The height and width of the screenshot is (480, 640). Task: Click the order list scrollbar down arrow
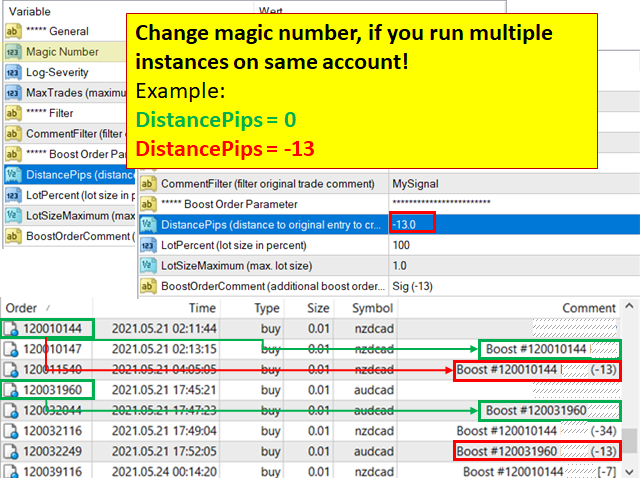[x=631, y=473]
